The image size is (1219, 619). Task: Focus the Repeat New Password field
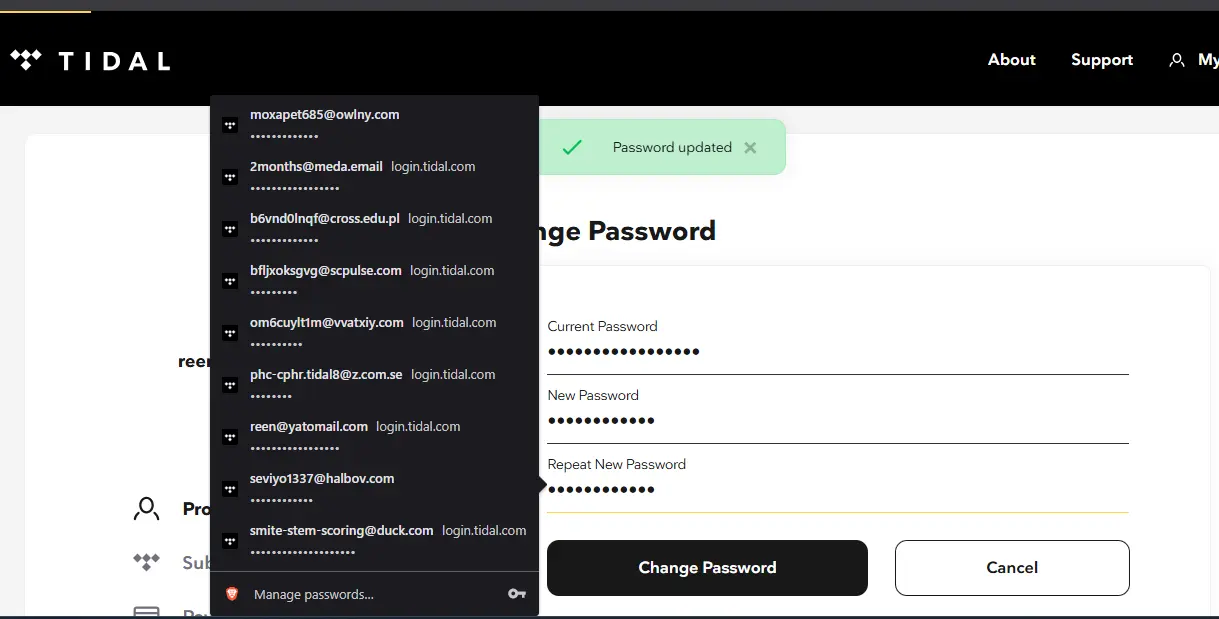(838, 490)
